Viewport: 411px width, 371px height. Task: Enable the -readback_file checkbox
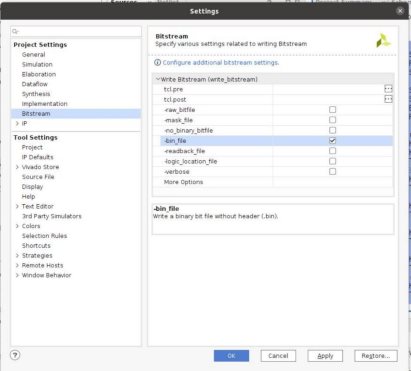click(x=332, y=151)
